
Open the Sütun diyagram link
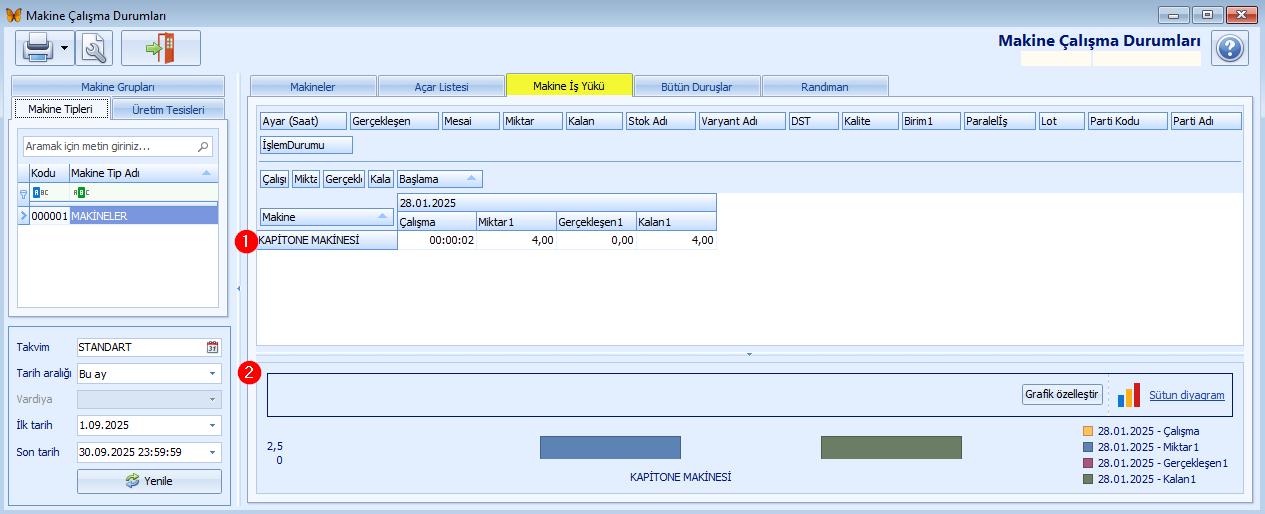pos(1186,395)
